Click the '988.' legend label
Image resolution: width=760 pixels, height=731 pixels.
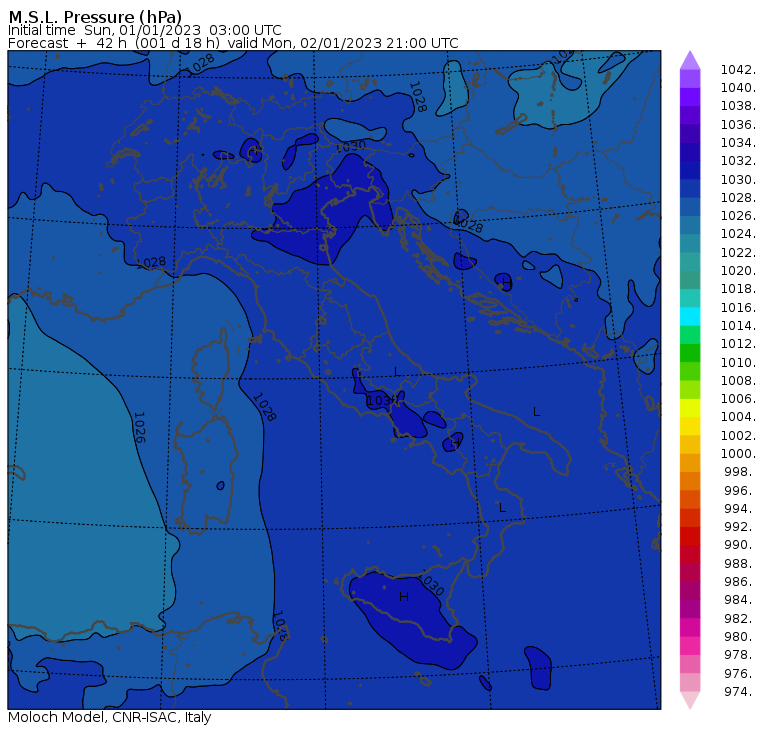740,563
